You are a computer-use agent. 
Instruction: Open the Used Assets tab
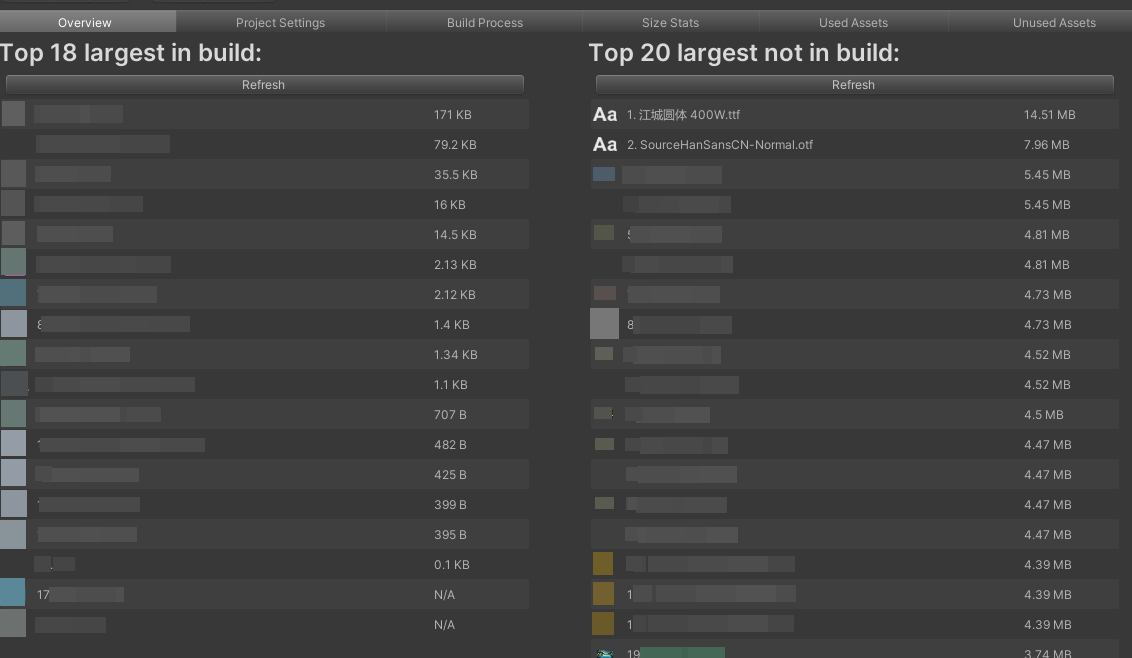[x=853, y=22]
